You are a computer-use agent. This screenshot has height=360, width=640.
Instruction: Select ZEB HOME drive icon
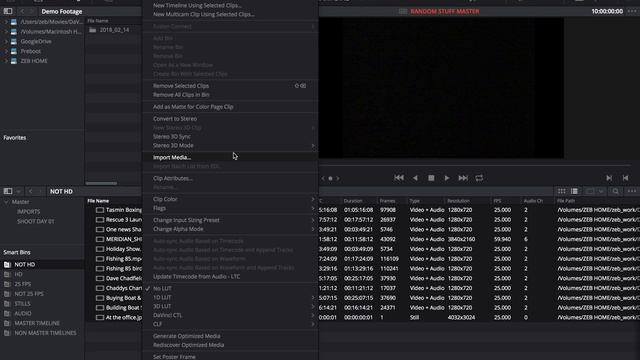pos(14,61)
